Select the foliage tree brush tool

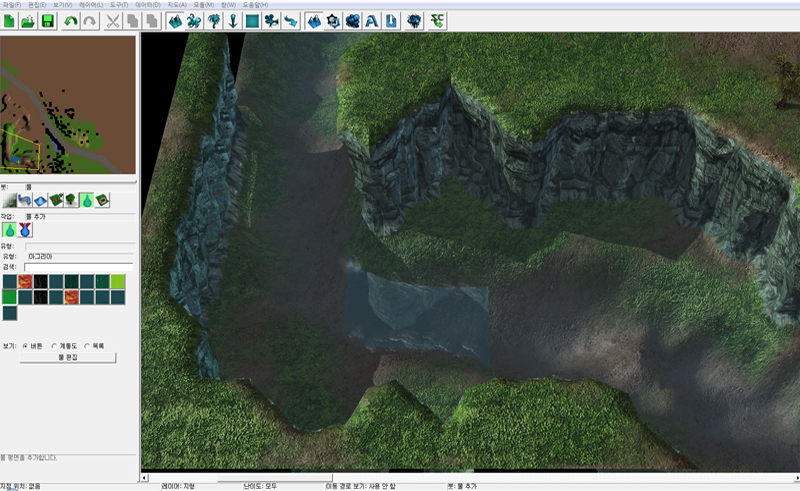(x=71, y=200)
